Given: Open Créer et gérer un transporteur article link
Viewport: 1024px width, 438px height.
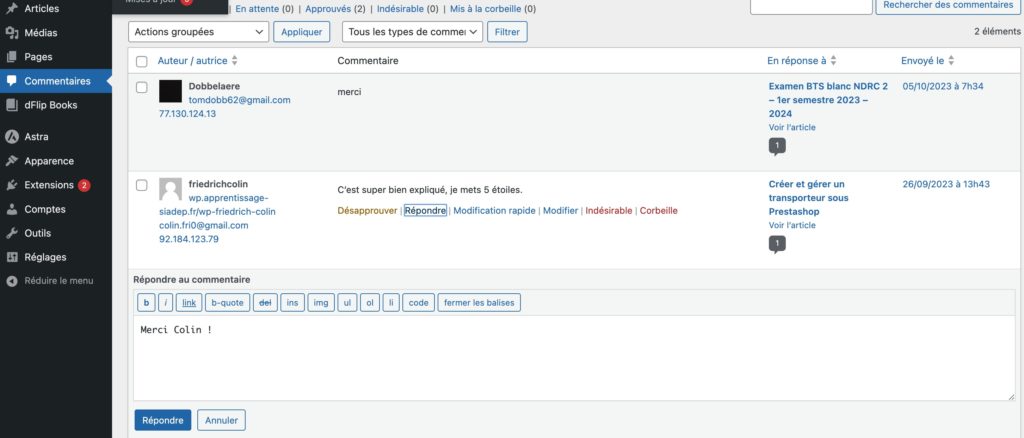Looking at the screenshot, I should pos(807,198).
